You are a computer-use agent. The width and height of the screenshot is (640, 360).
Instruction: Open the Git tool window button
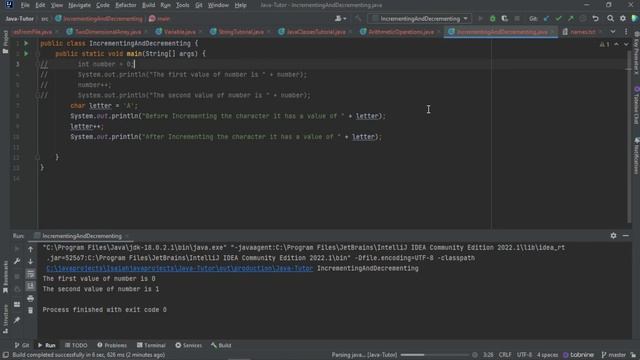tap(22, 345)
